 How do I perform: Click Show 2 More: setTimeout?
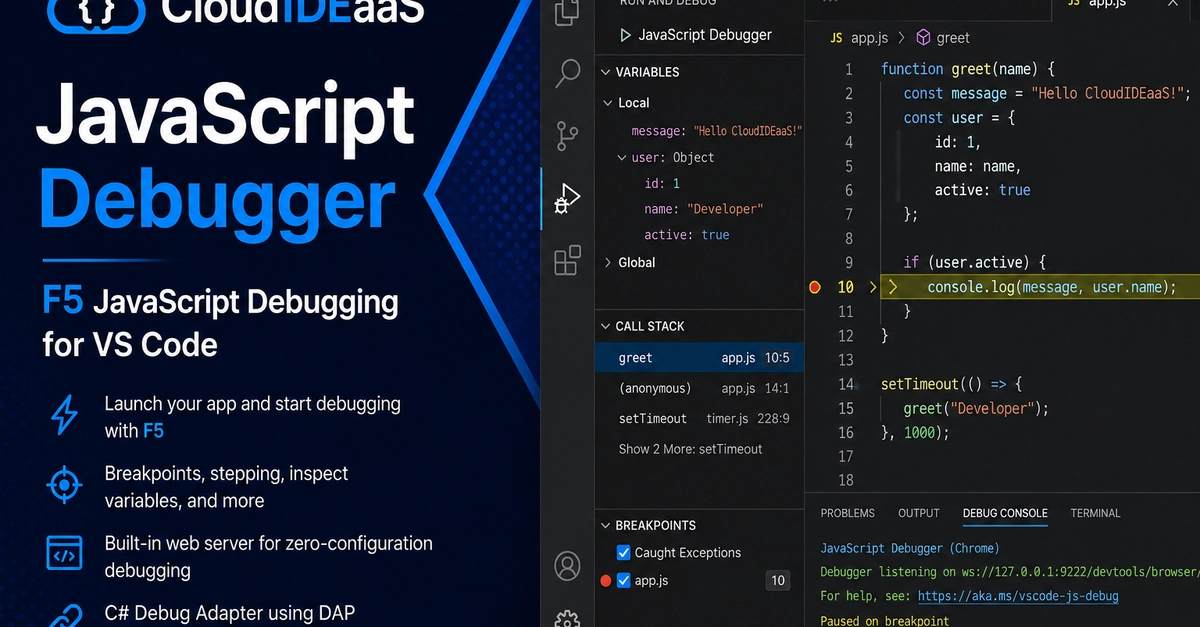[691, 449]
